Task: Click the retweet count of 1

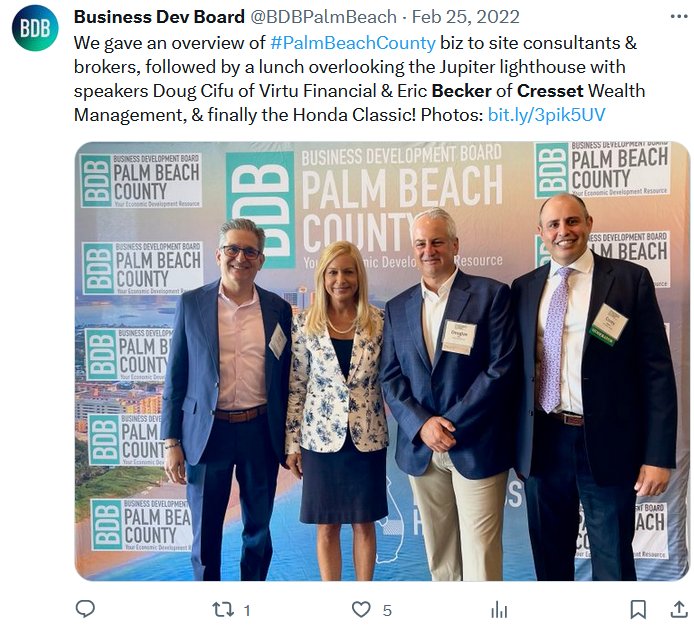Action: tap(247, 611)
